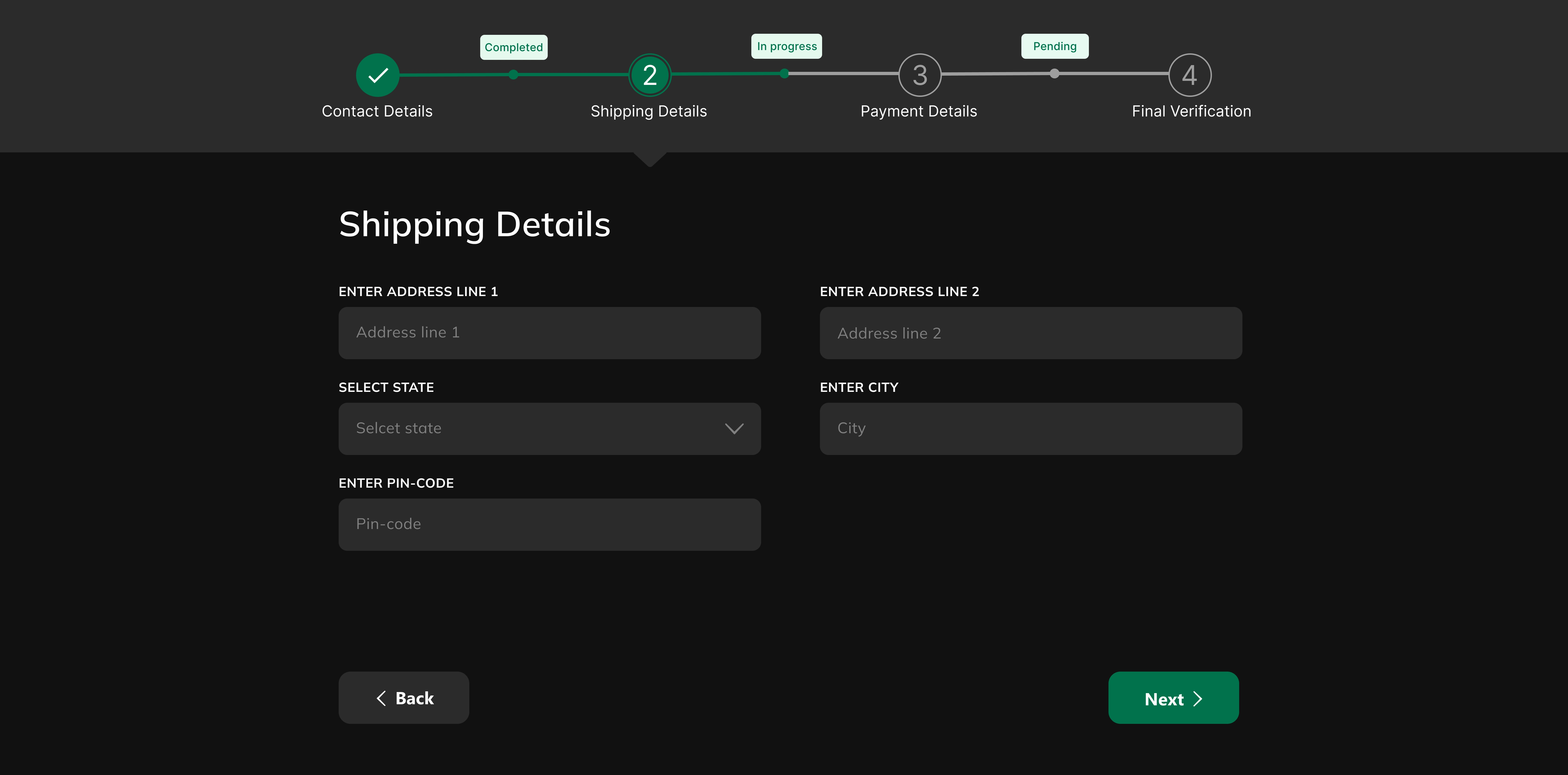The image size is (1568, 775).
Task: Open the Select state dropdown
Action: click(550, 429)
